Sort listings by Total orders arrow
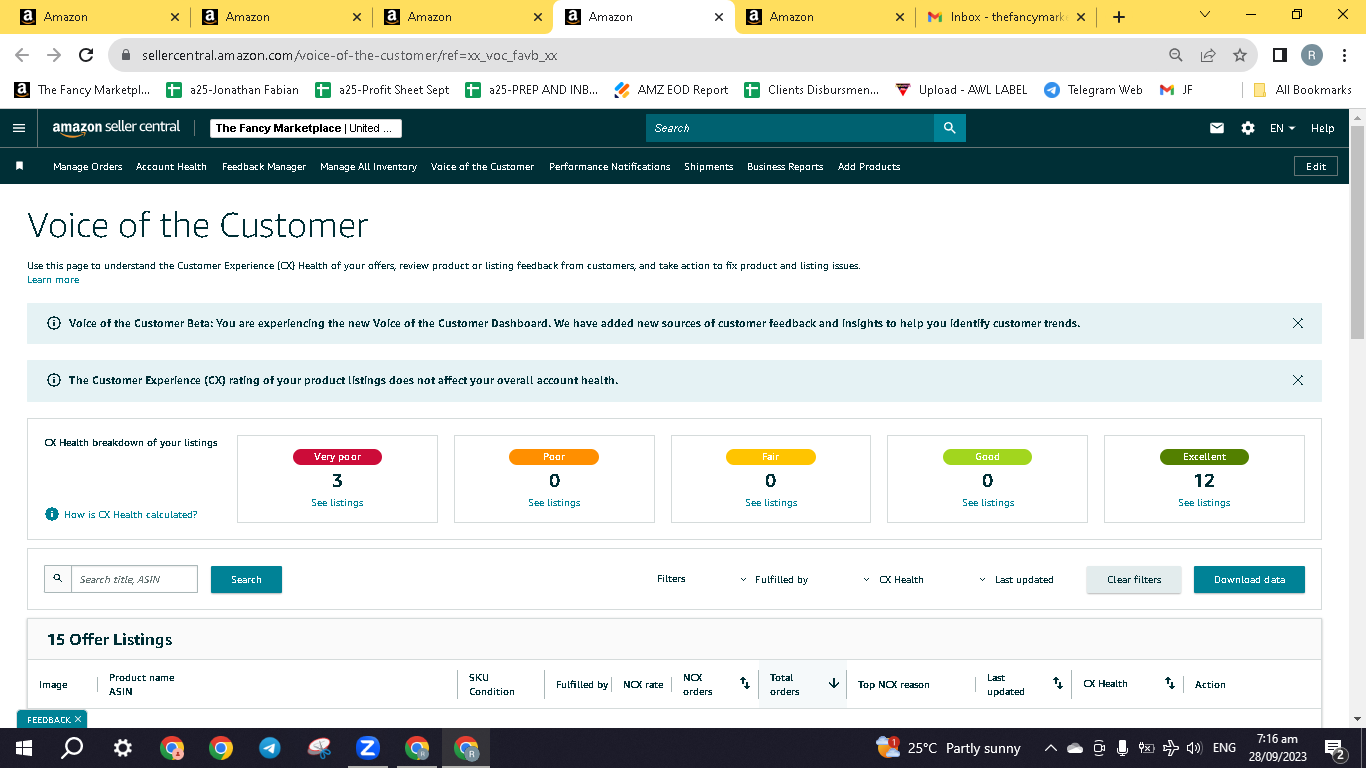Image resolution: width=1366 pixels, height=768 pixels. [x=834, y=684]
